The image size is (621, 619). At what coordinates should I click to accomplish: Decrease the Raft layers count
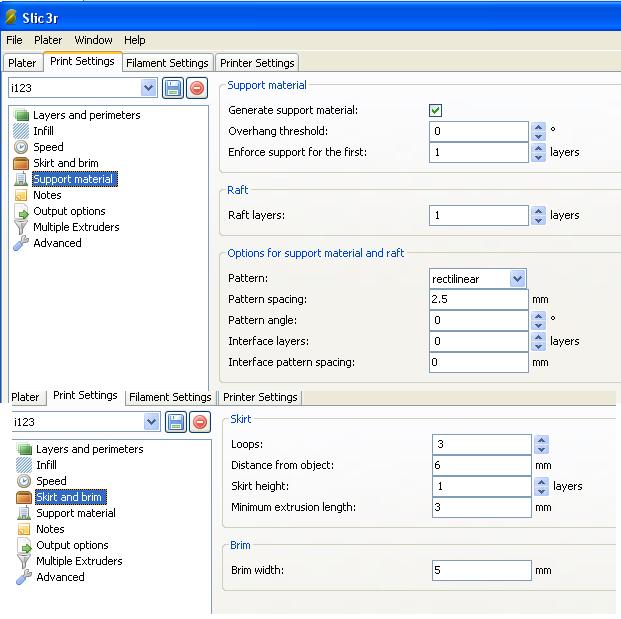(539, 220)
